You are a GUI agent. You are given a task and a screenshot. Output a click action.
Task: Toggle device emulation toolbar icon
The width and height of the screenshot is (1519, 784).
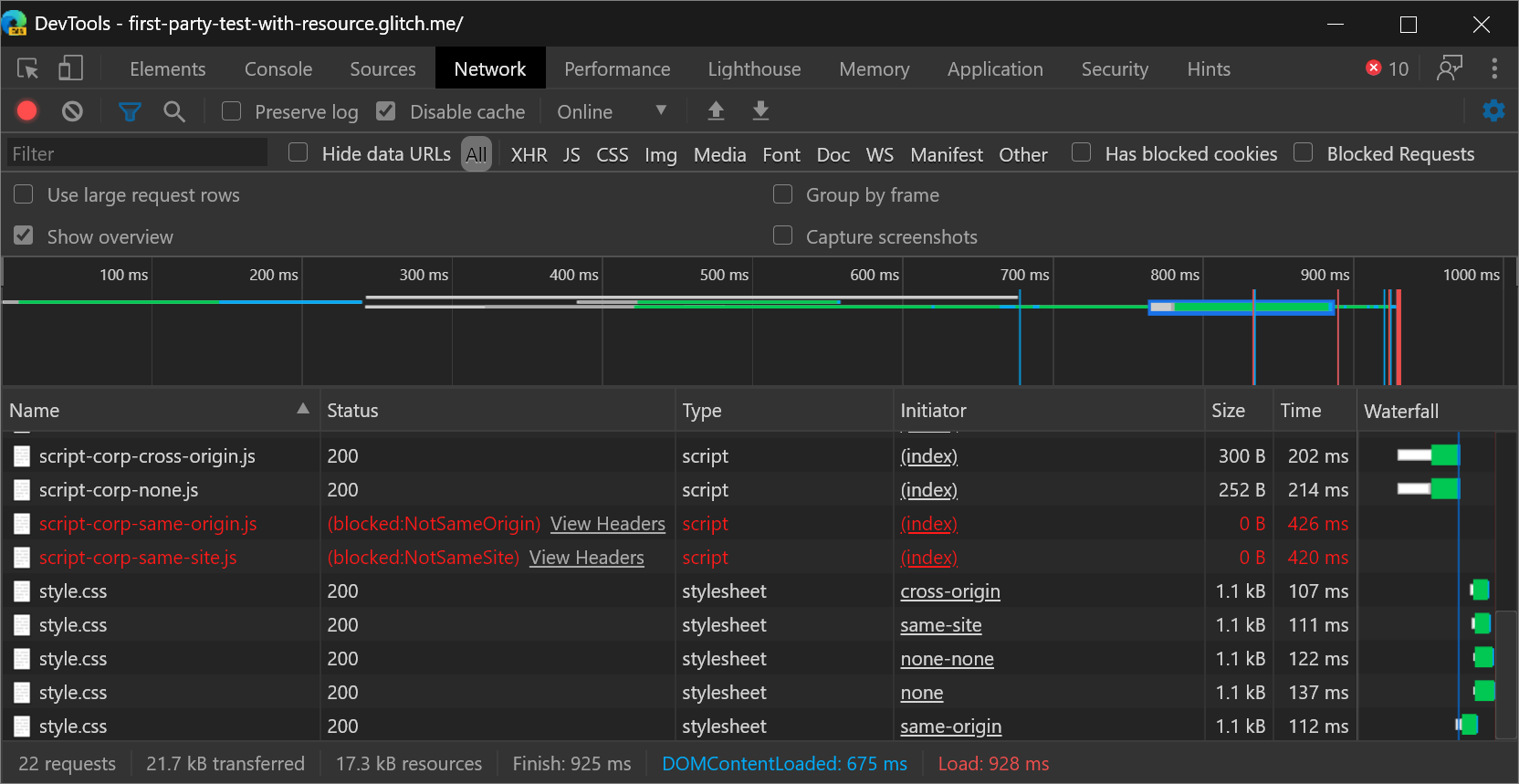70,69
